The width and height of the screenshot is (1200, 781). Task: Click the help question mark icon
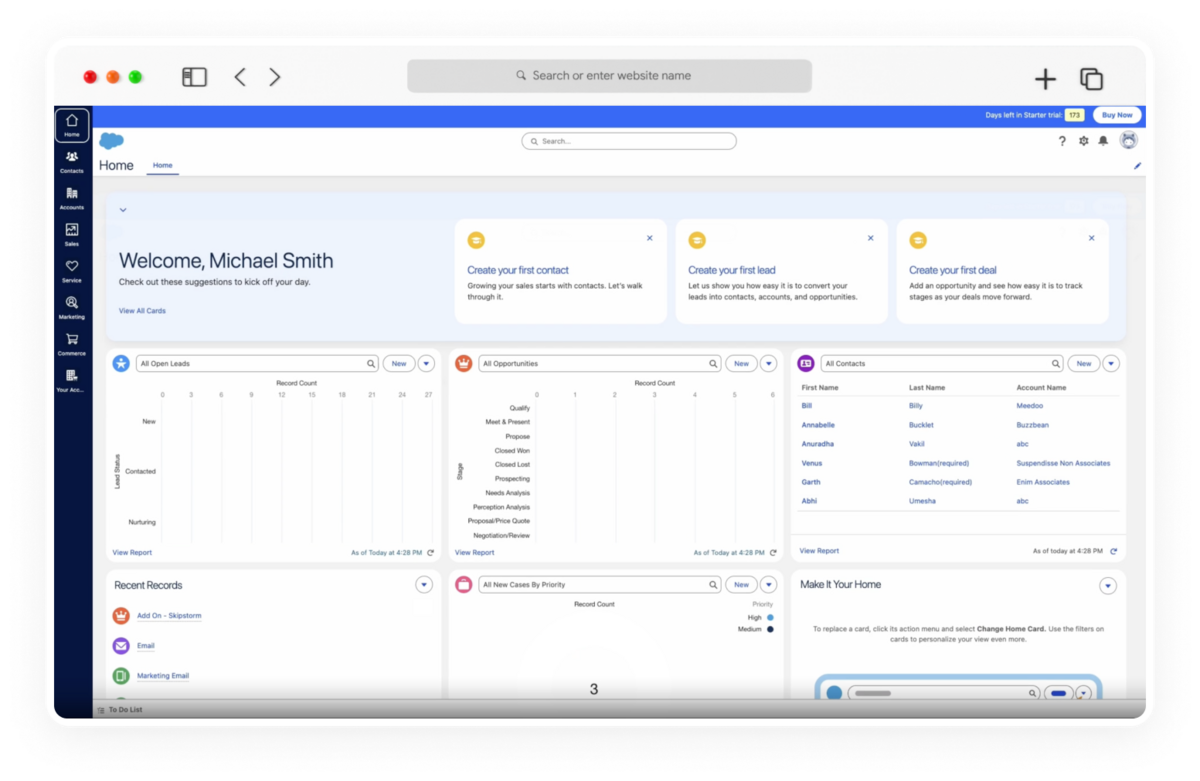coord(1062,141)
